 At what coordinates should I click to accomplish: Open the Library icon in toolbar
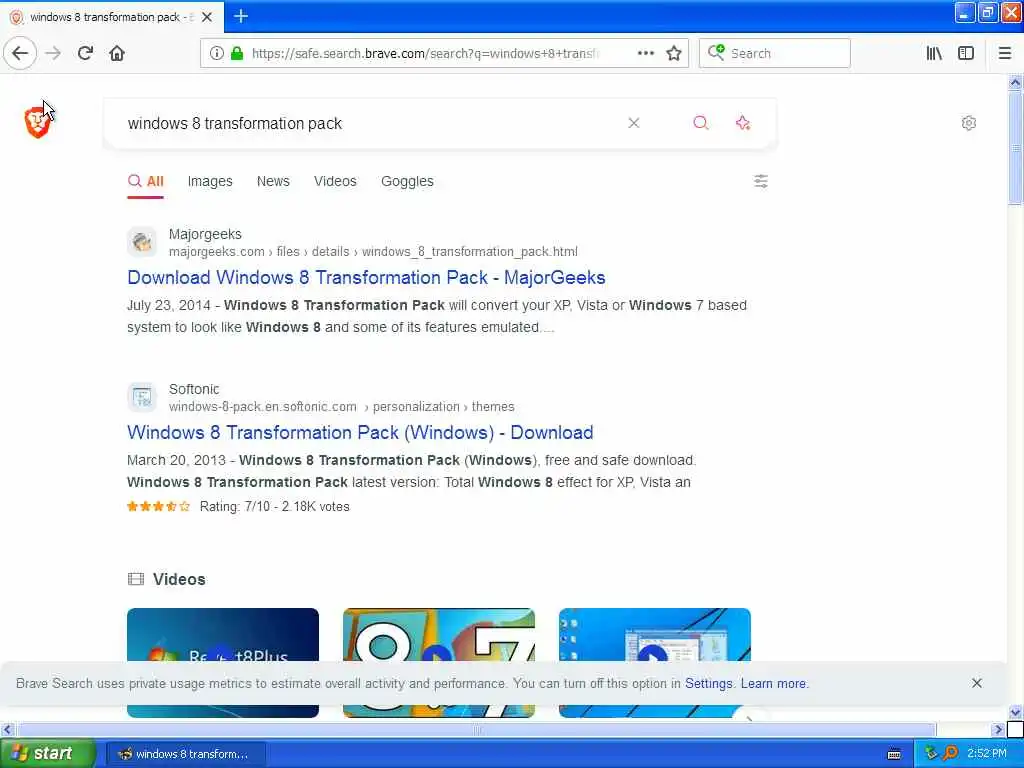click(x=934, y=53)
